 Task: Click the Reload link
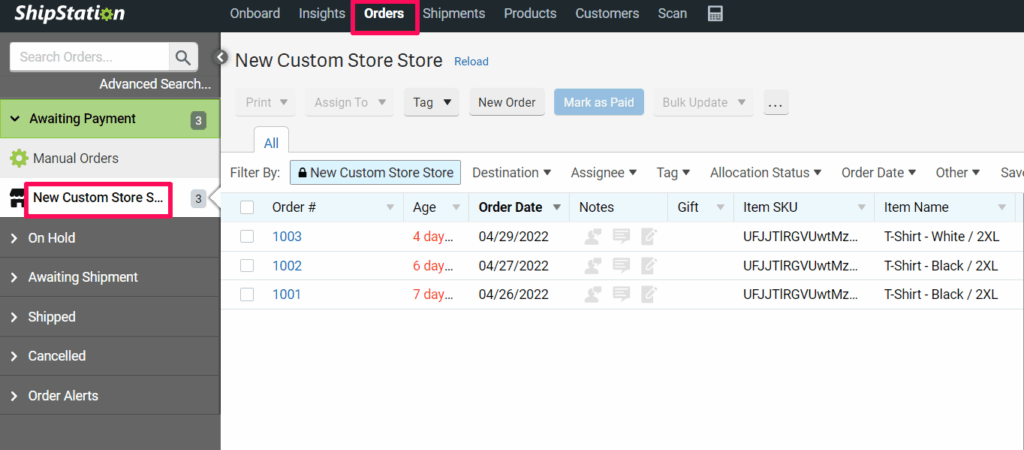coord(471,62)
